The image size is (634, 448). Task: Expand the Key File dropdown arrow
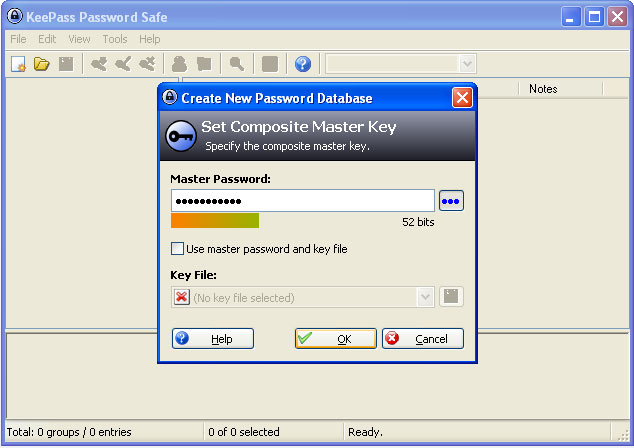tap(425, 298)
